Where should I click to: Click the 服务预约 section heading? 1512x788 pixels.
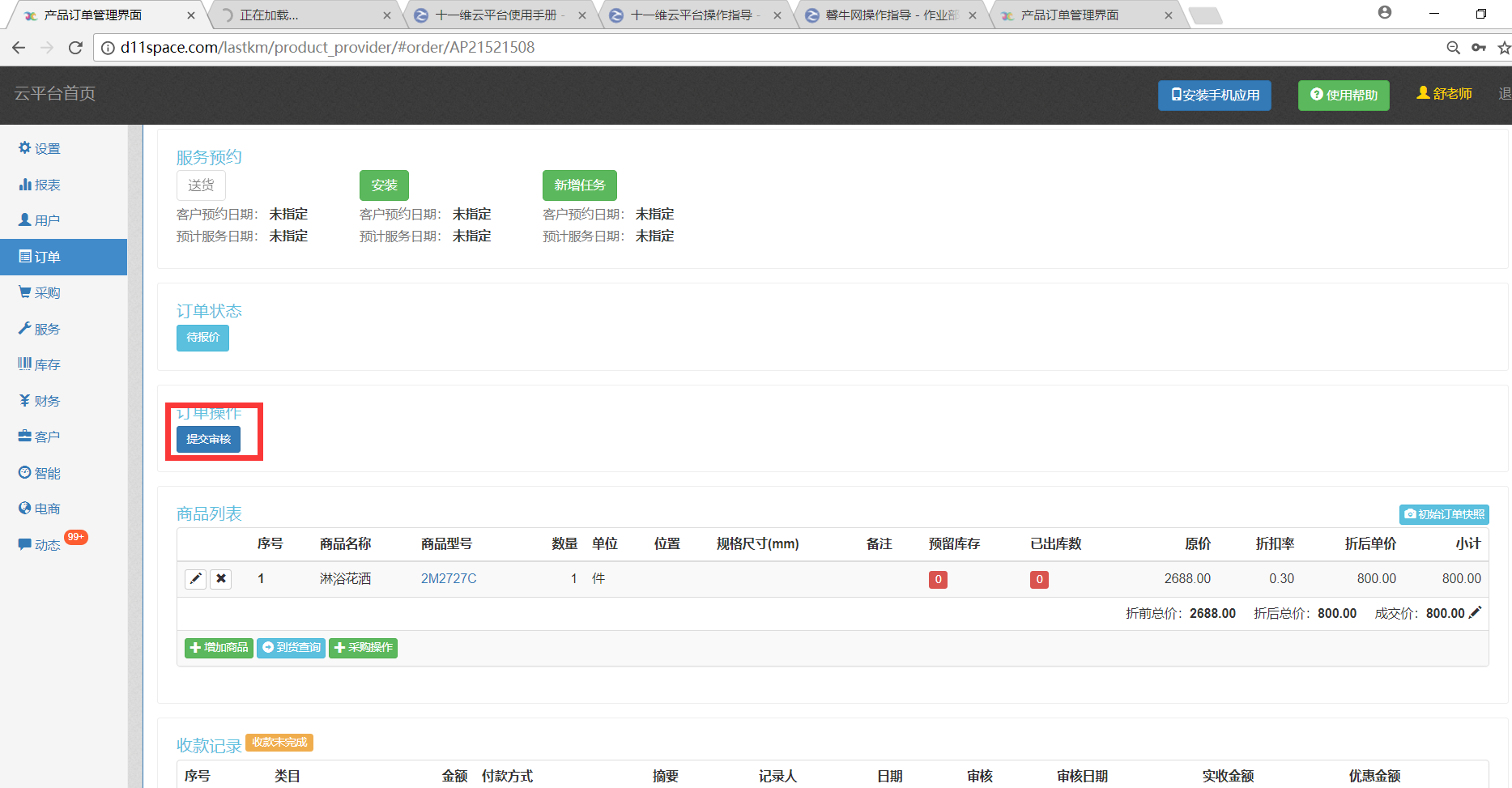pos(209,157)
